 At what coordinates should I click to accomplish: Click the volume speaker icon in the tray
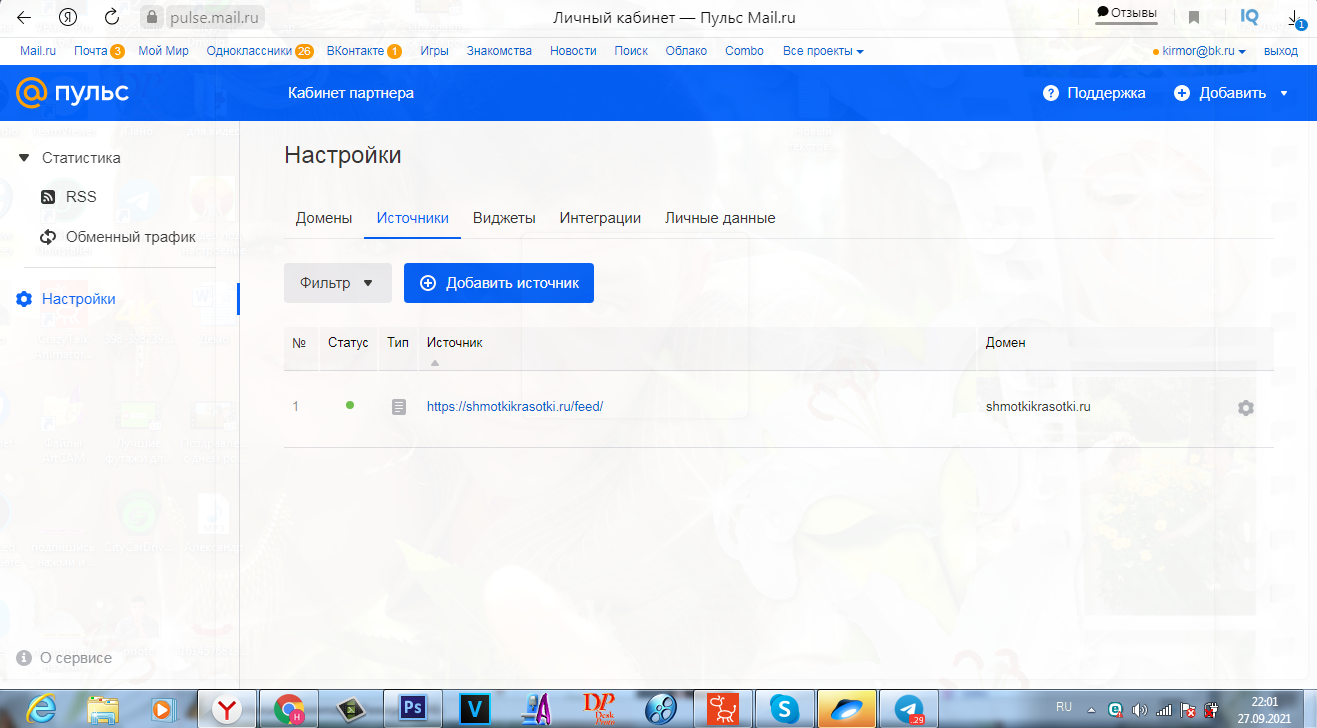click(1139, 710)
